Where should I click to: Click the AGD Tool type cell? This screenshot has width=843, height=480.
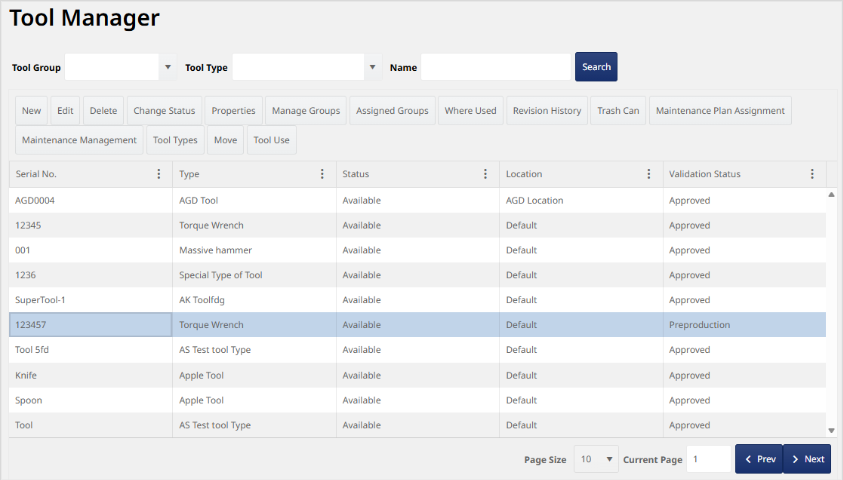tap(254, 200)
